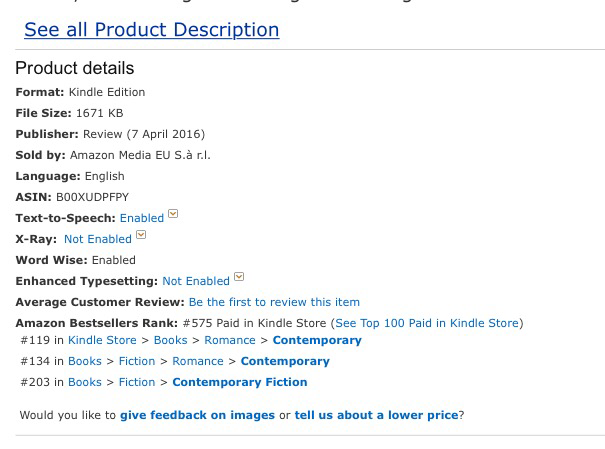Open the Contemporary Fiction category link
This screenshot has height=449, width=605.
240,382
